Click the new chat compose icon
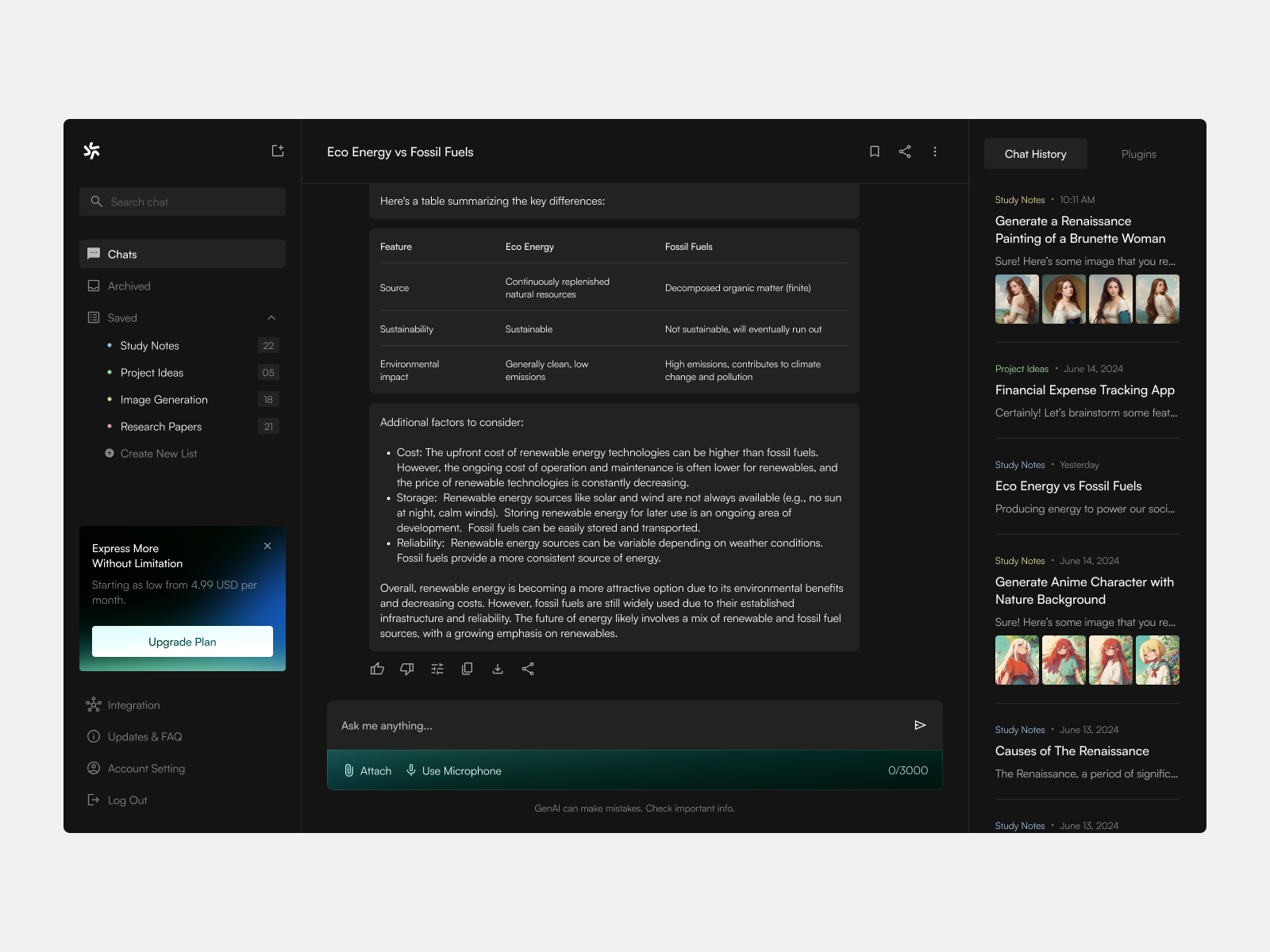Image resolution: width=1270 pixels, height=952 pixels. point(277,151)
